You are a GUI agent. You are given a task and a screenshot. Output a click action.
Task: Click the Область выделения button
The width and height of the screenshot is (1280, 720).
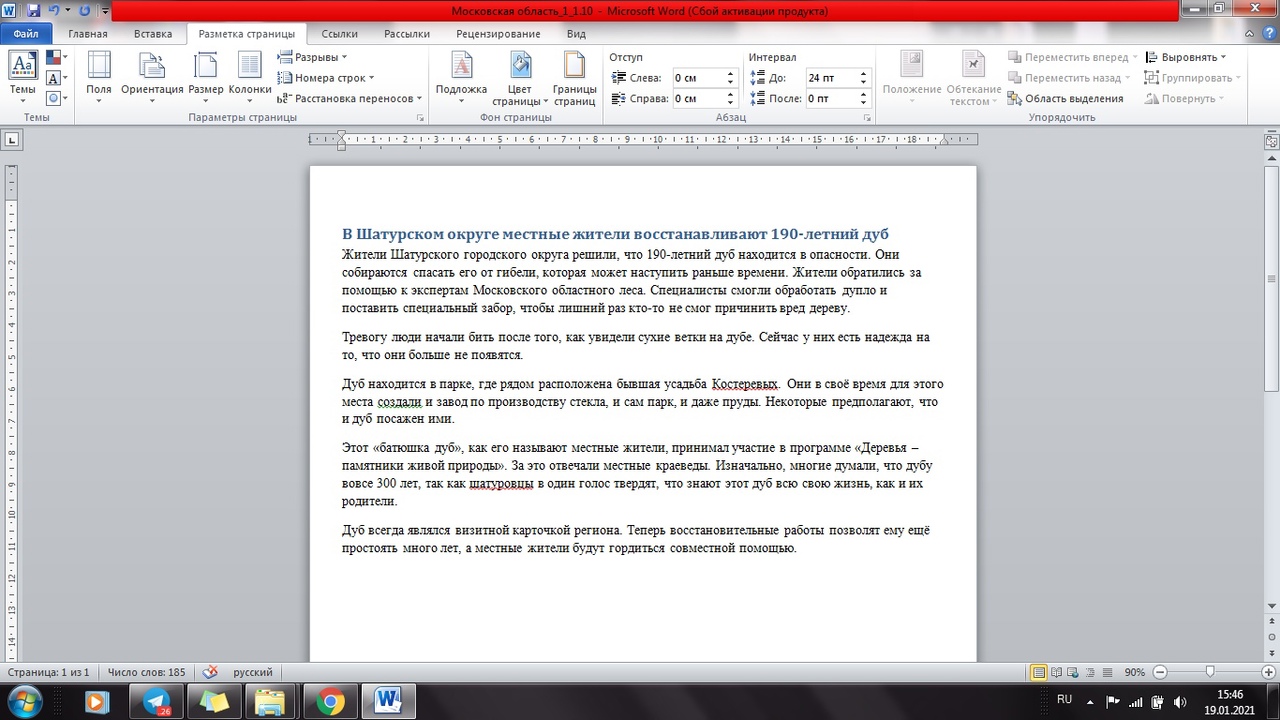click(1066, 98)
